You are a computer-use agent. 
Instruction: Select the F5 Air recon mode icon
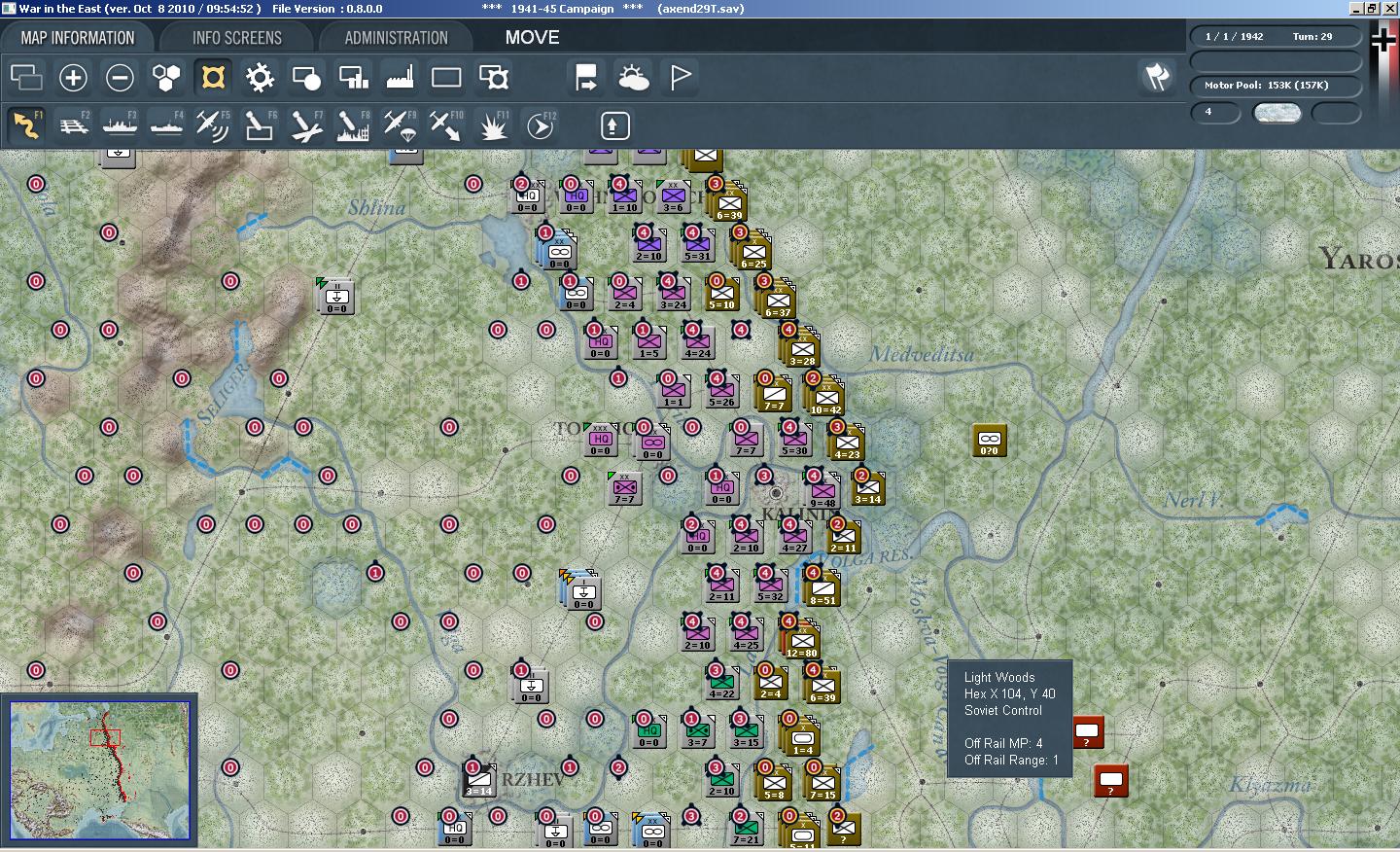coord(213,125)
